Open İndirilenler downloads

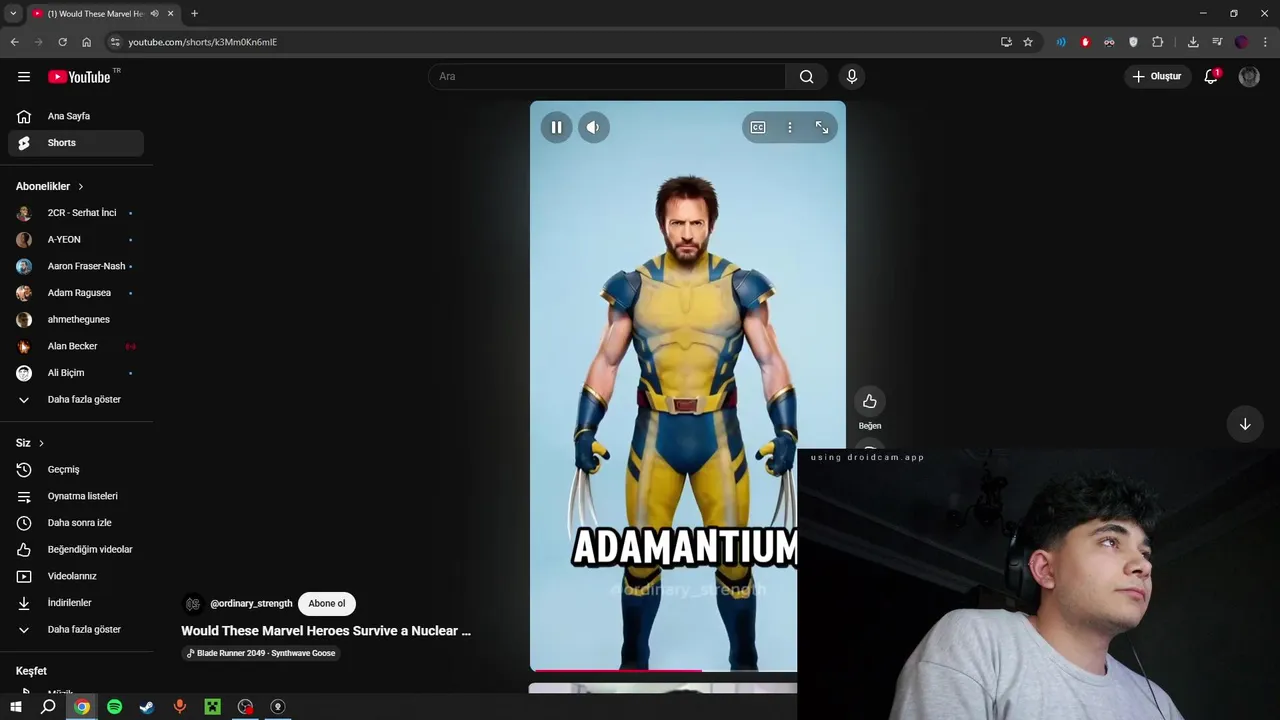[x=76, y=603]
